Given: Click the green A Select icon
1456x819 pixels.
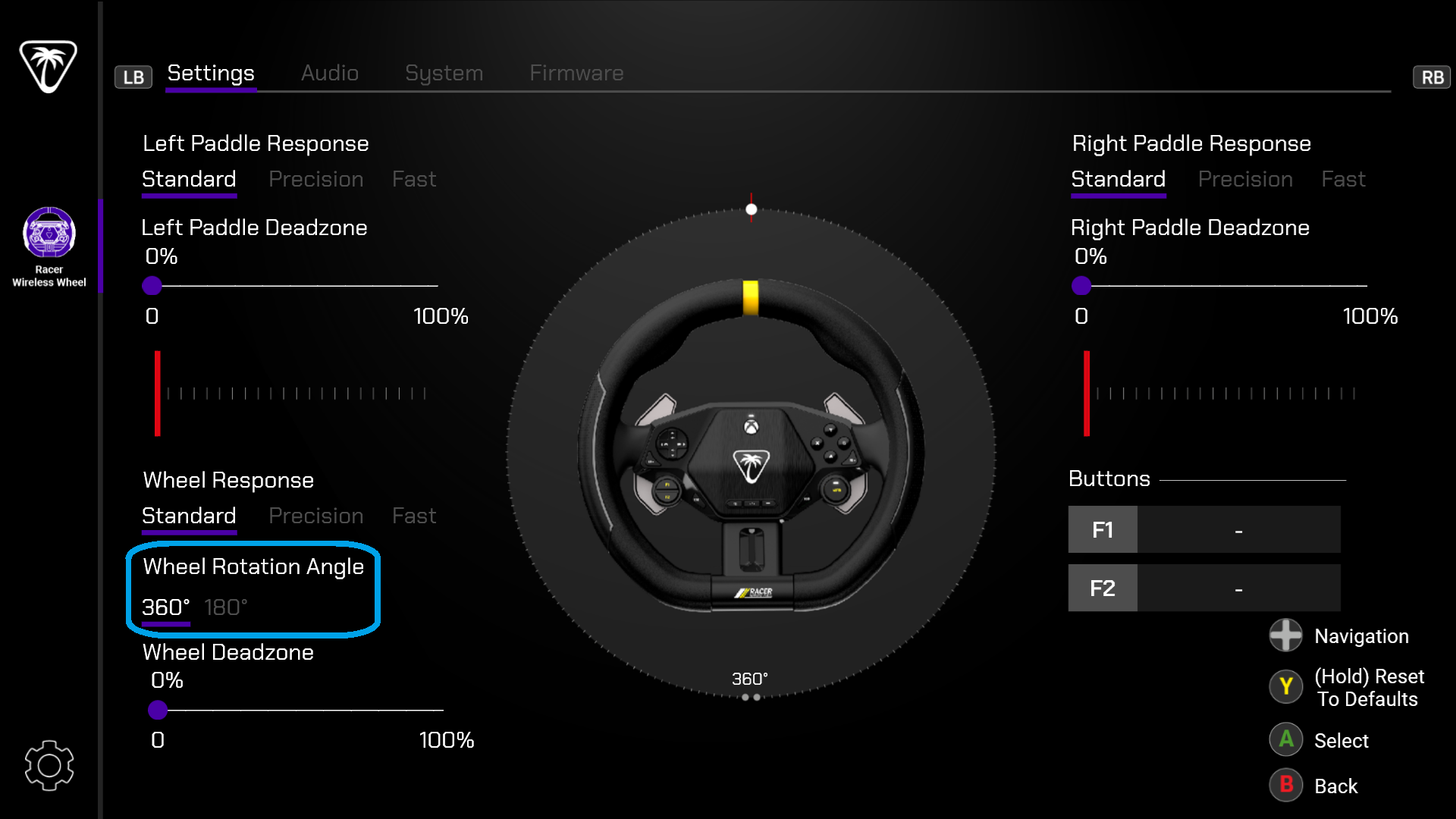Looking at the screenshot, I should (1286, 739).
